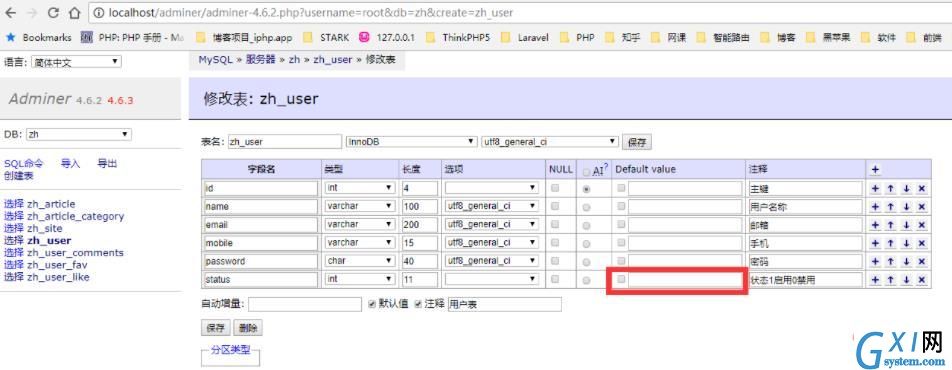
Task: Enable default value checkbox for name
Action: tap(620, 207)
